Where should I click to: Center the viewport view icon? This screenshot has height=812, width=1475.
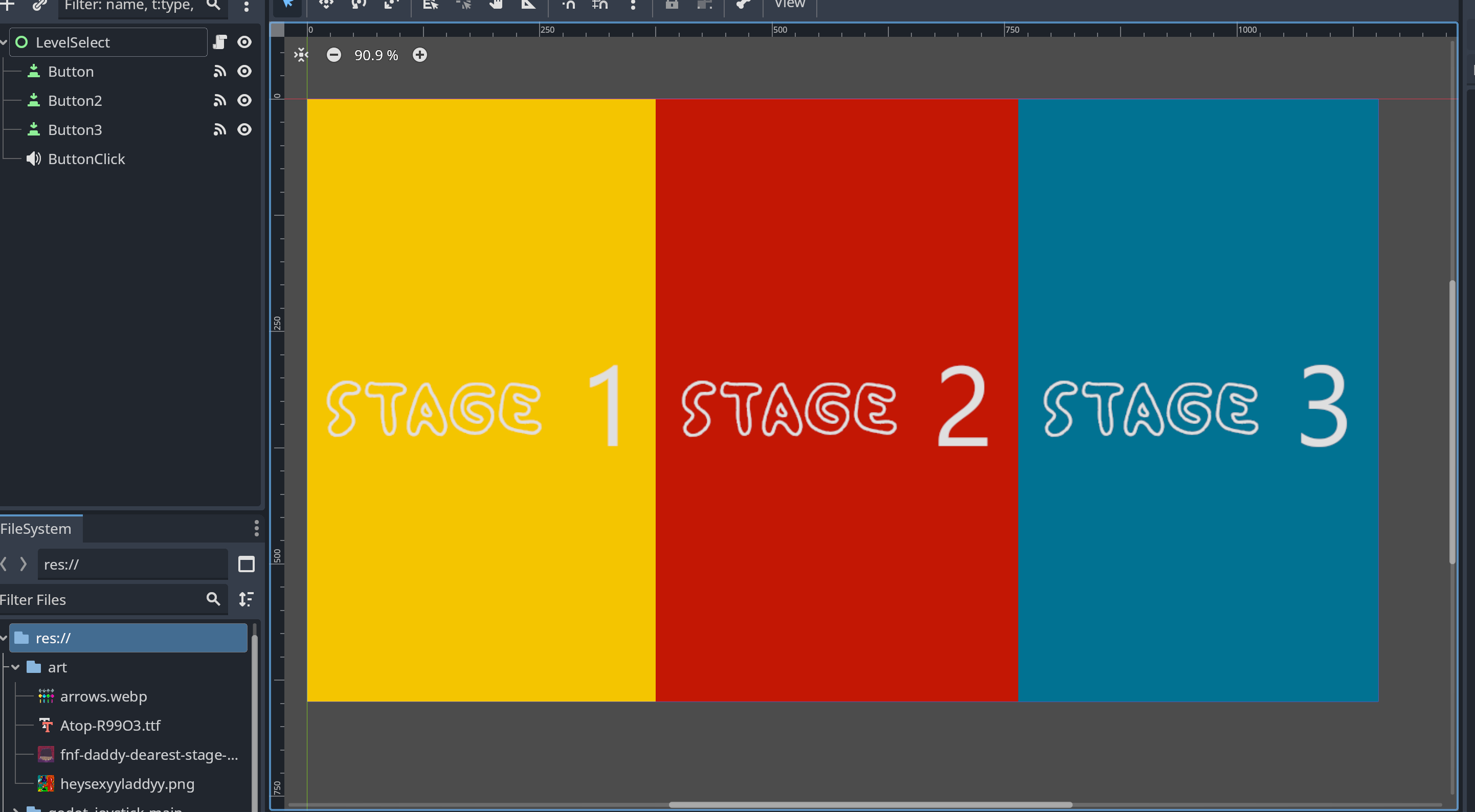301,55
